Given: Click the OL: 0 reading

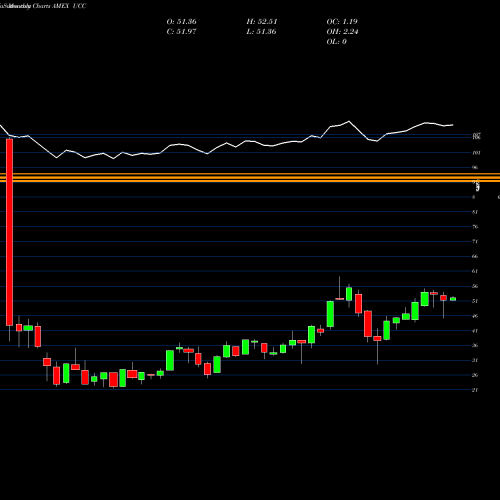Looking at the screenshot, I should point(336,42).
